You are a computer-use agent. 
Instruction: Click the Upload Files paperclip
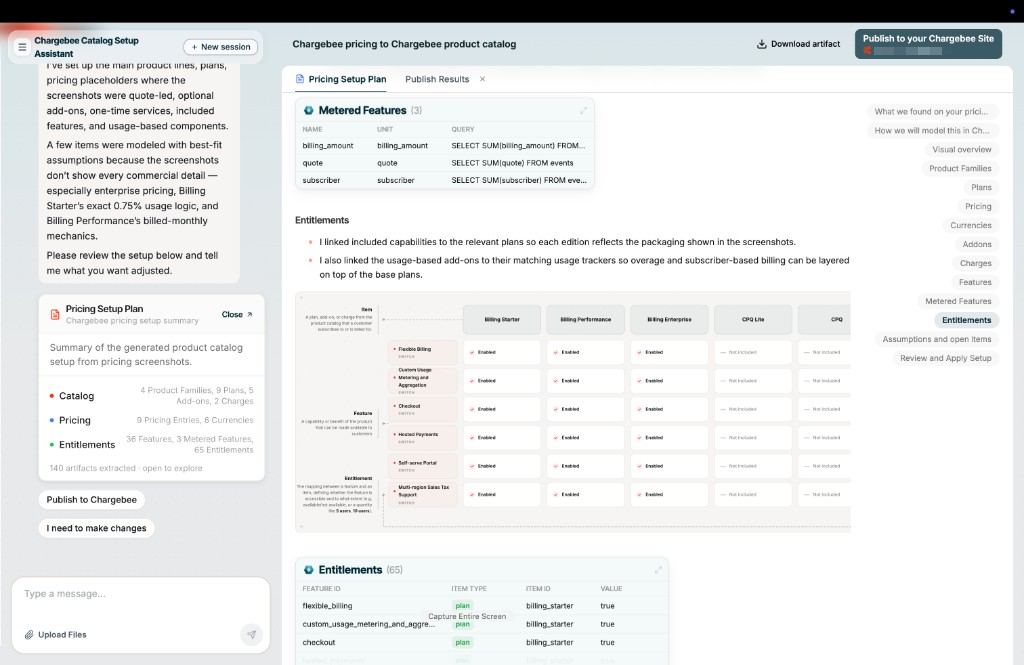click(29, 634)
